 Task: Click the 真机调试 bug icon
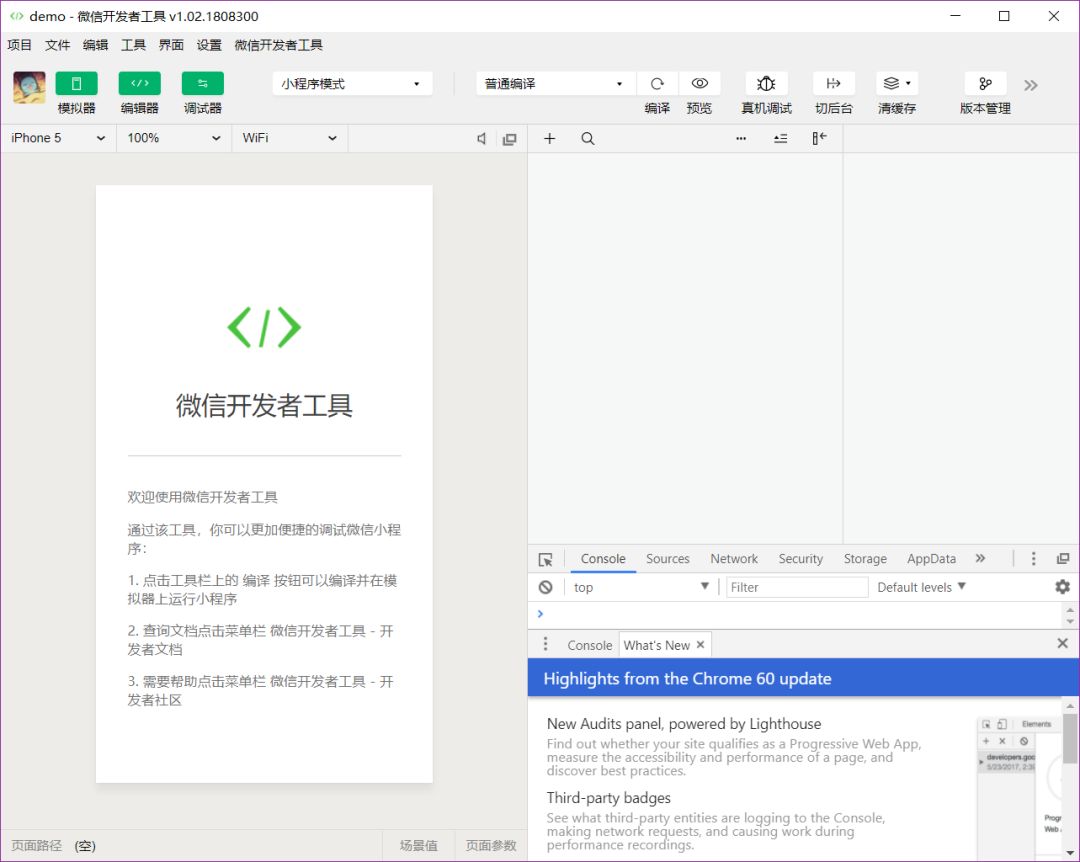(x=766, y=83)
